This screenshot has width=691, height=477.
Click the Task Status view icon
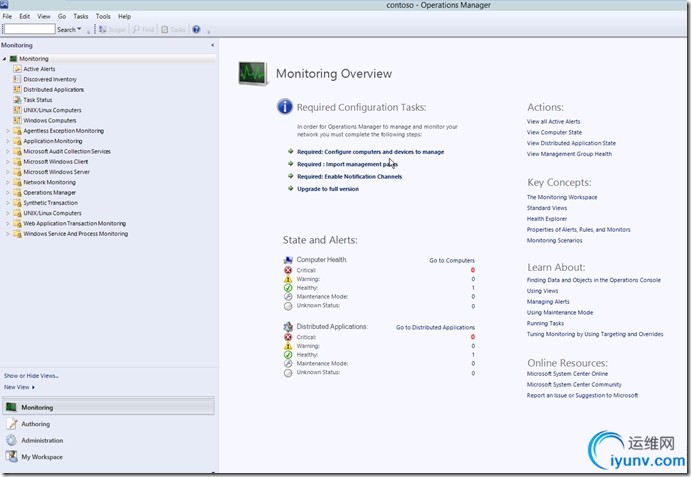[x=17, y=100]
